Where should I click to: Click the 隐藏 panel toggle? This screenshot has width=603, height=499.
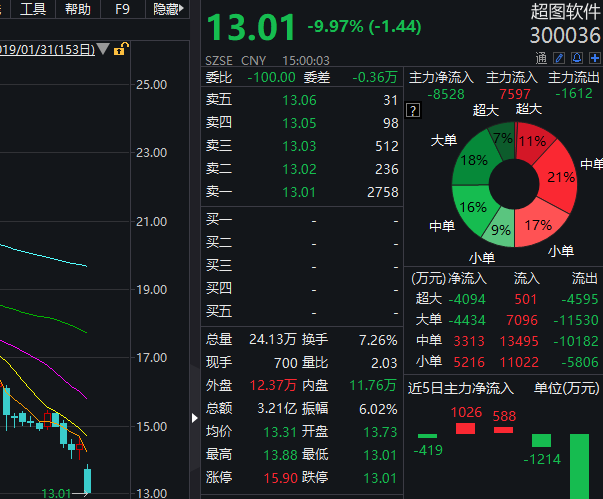168,9
